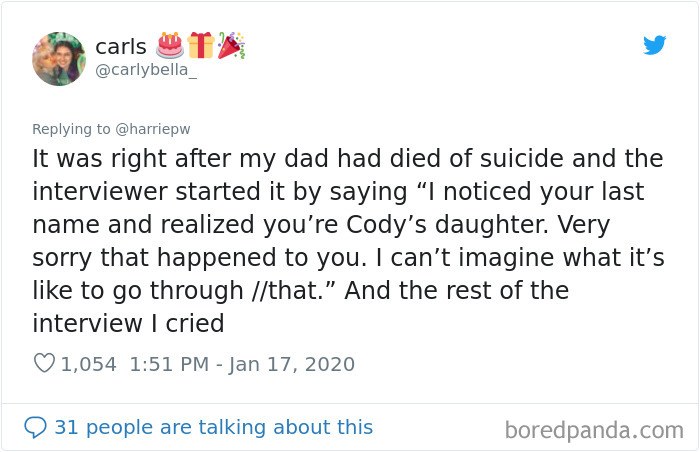Viewport: 700px width, 452px height.
Task: Visit the @carlybella_ handle link
Action: [x=146, y=69]
